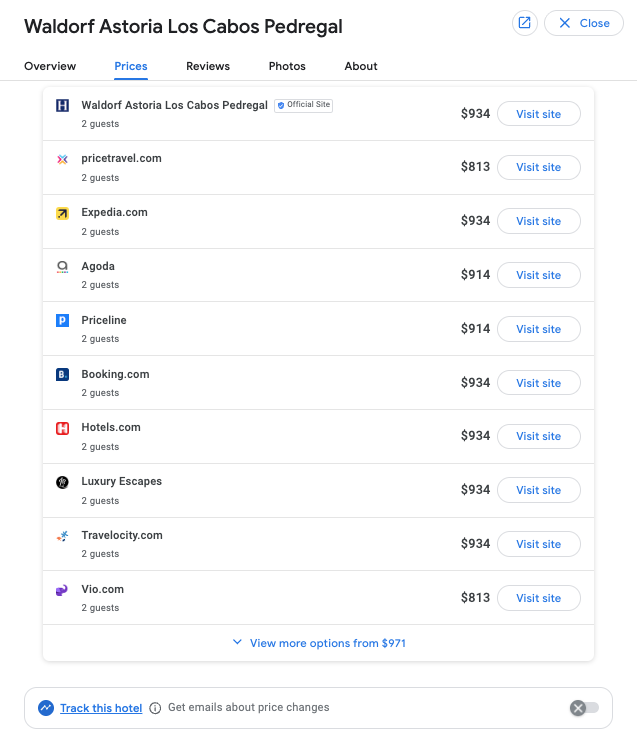
Task: Click the $914 price for Priceline
Action: click(x=475, y=328)
